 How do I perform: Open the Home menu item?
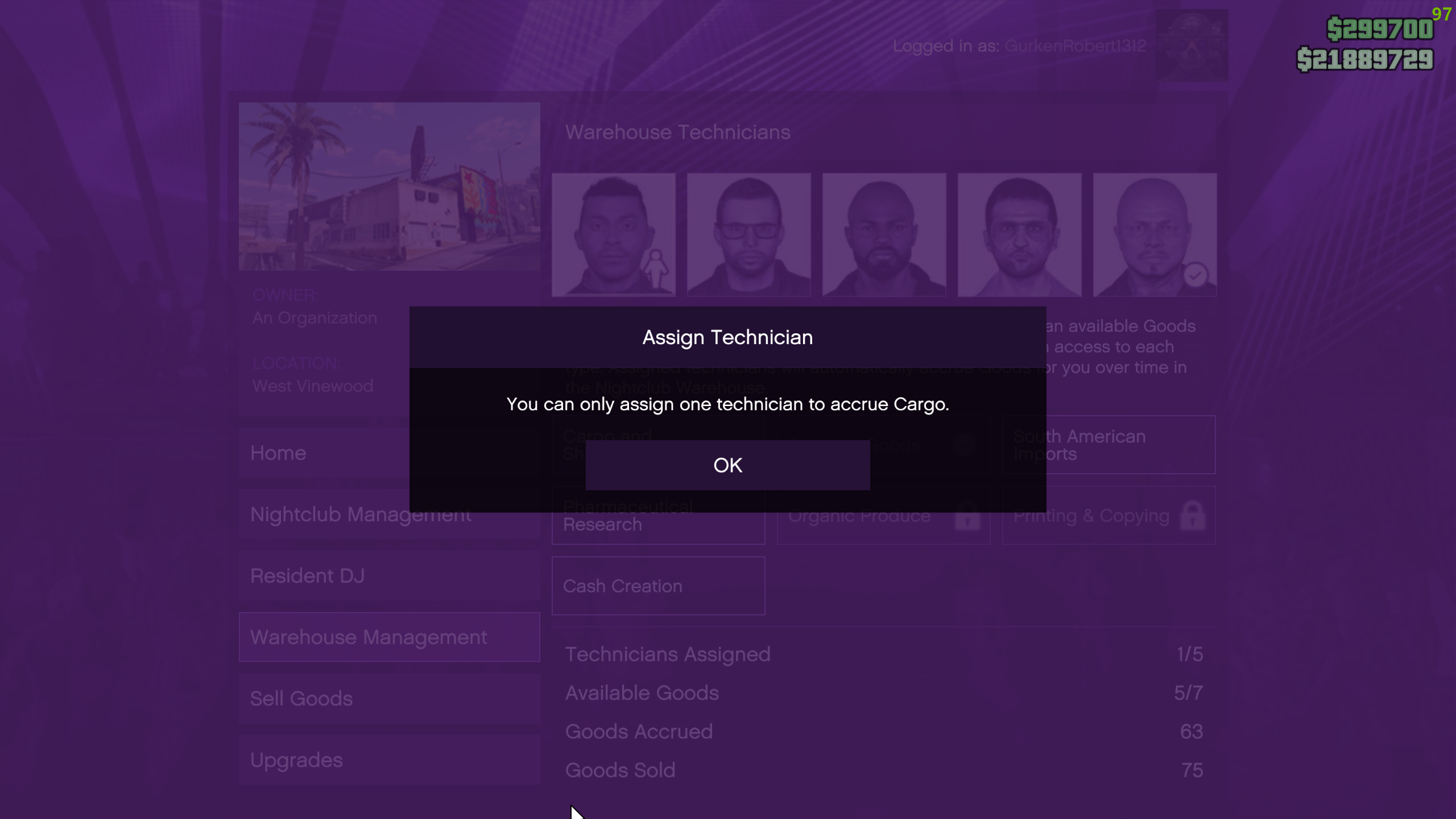[x=390, y=453]
